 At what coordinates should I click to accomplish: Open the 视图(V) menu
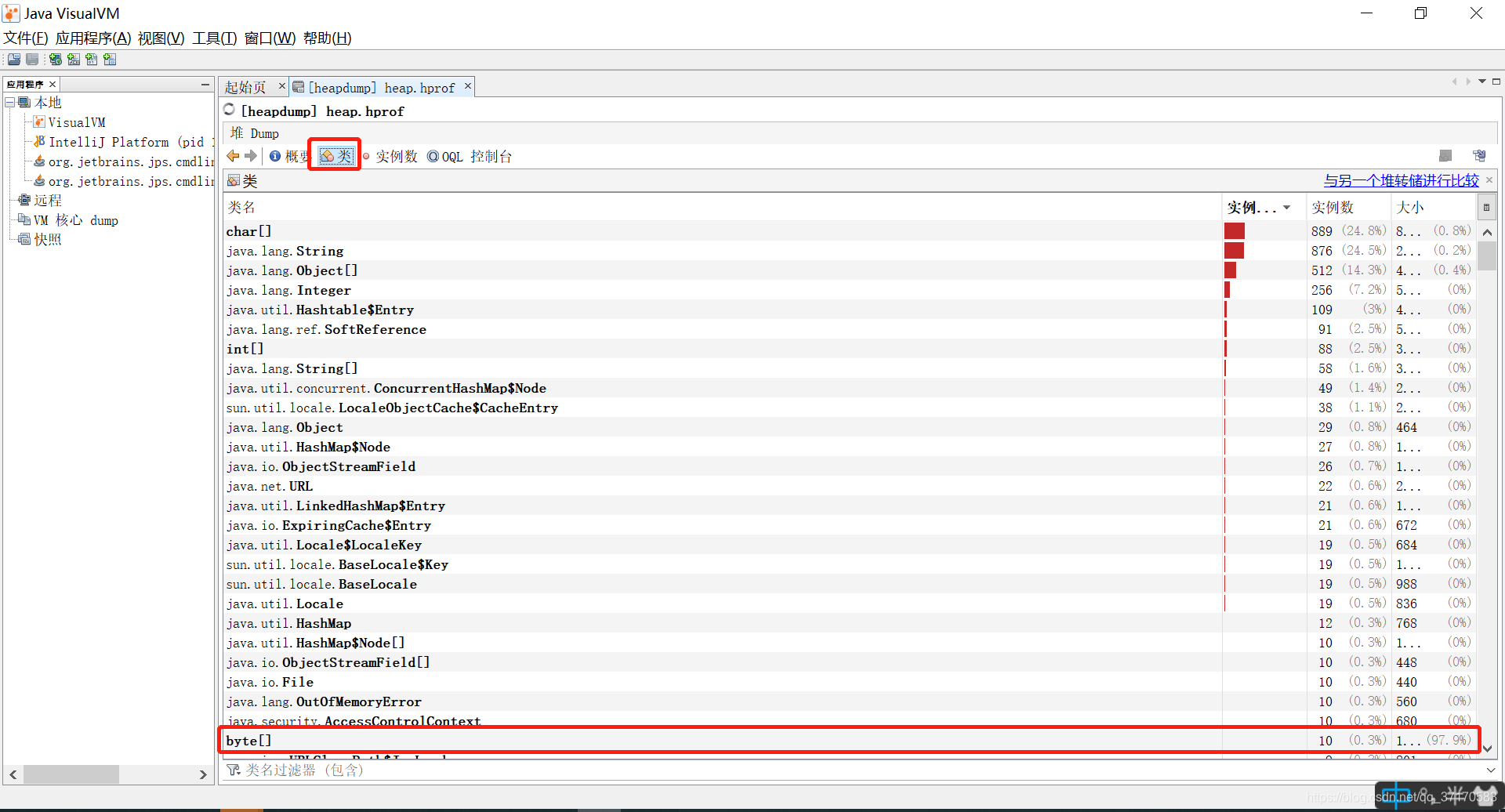coord(161,38)
